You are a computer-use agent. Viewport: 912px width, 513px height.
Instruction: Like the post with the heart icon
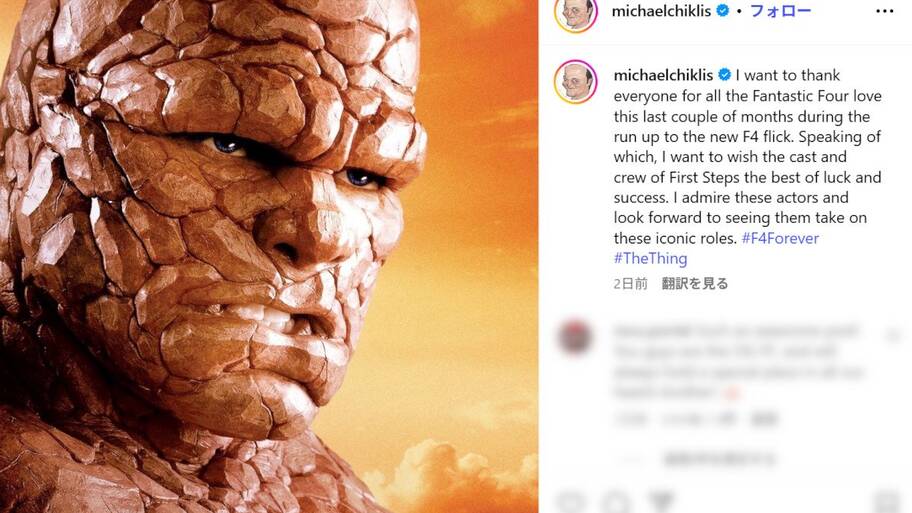tap(569, 503)
